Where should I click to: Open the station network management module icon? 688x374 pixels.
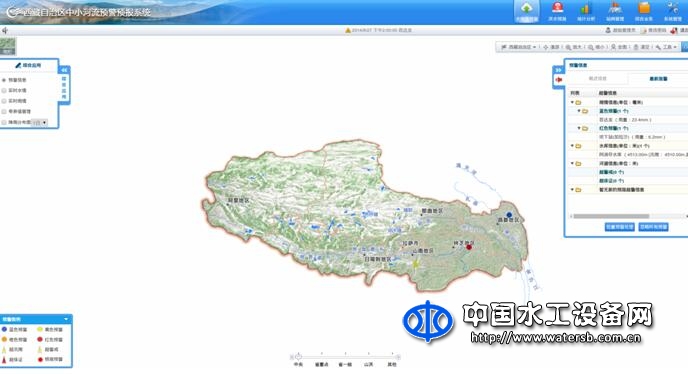click(615, 11)
